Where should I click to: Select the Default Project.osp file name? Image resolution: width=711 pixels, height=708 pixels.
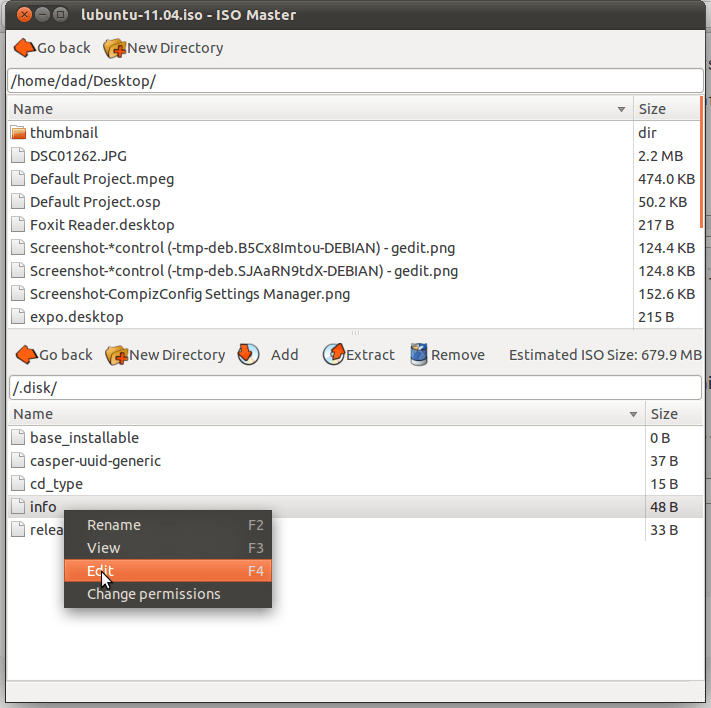coord(95,202)
